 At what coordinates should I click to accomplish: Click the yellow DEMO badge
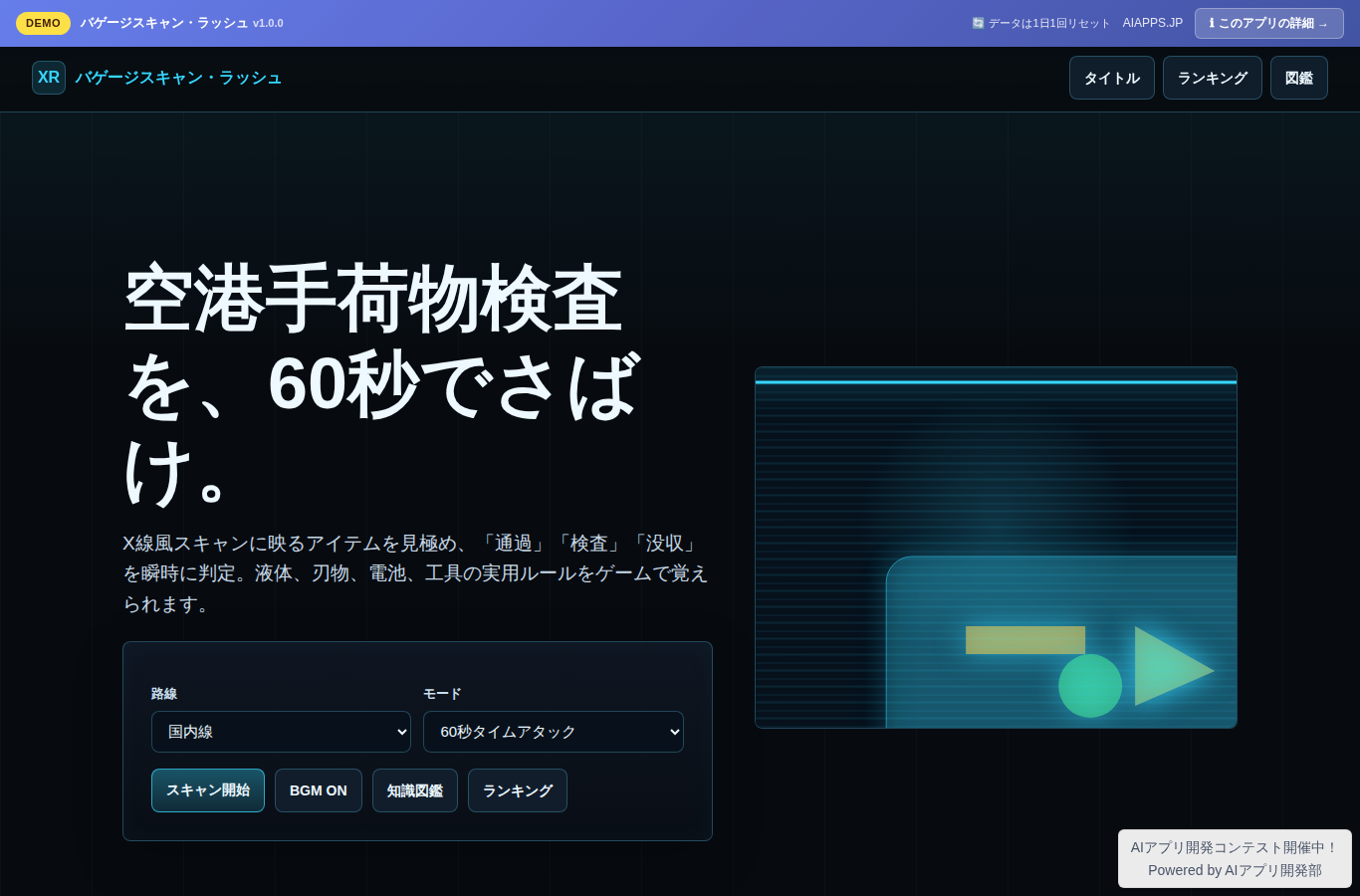click(43, 23)
